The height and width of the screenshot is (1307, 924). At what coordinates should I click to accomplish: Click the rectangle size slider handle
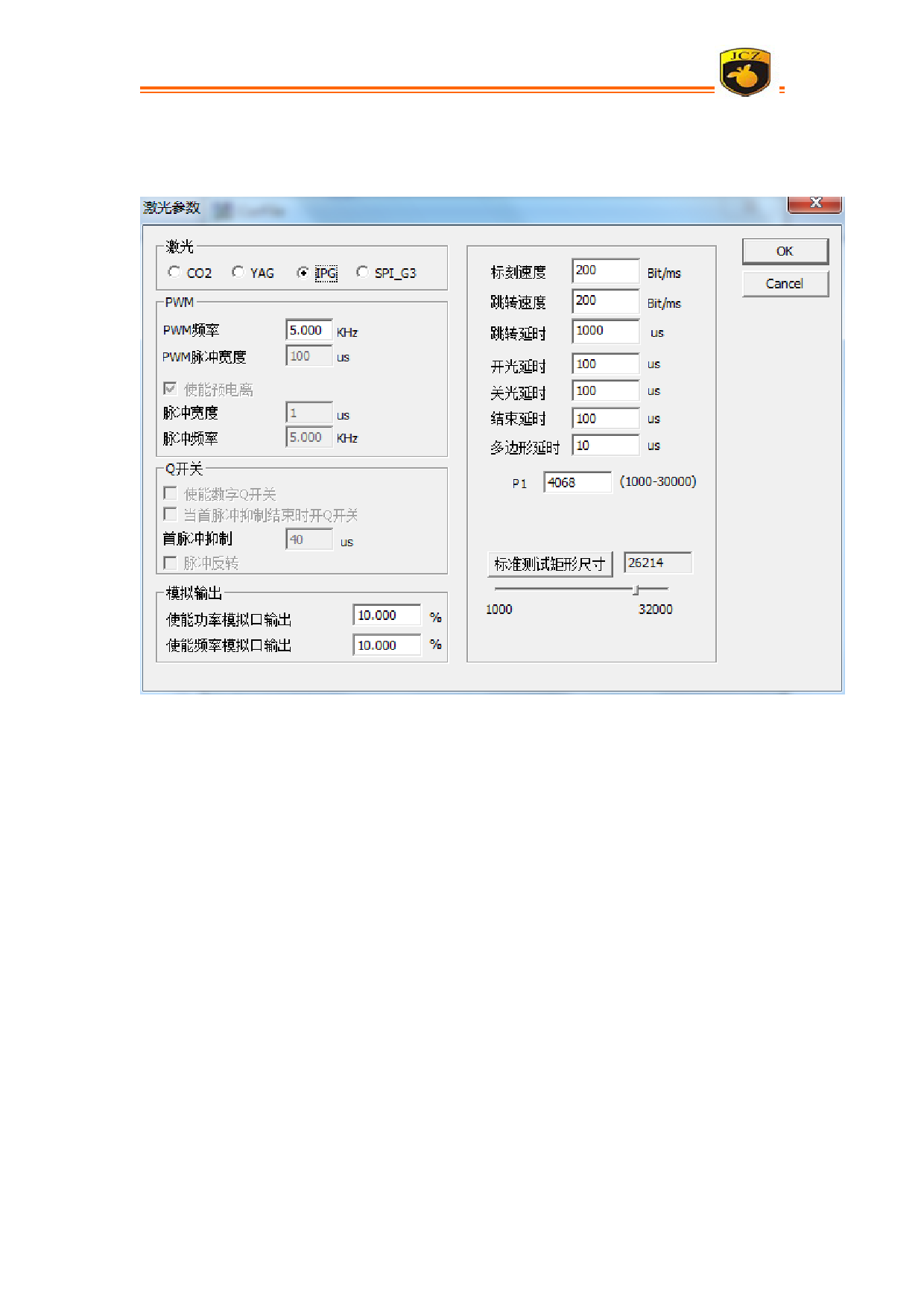tap(636, 589)
